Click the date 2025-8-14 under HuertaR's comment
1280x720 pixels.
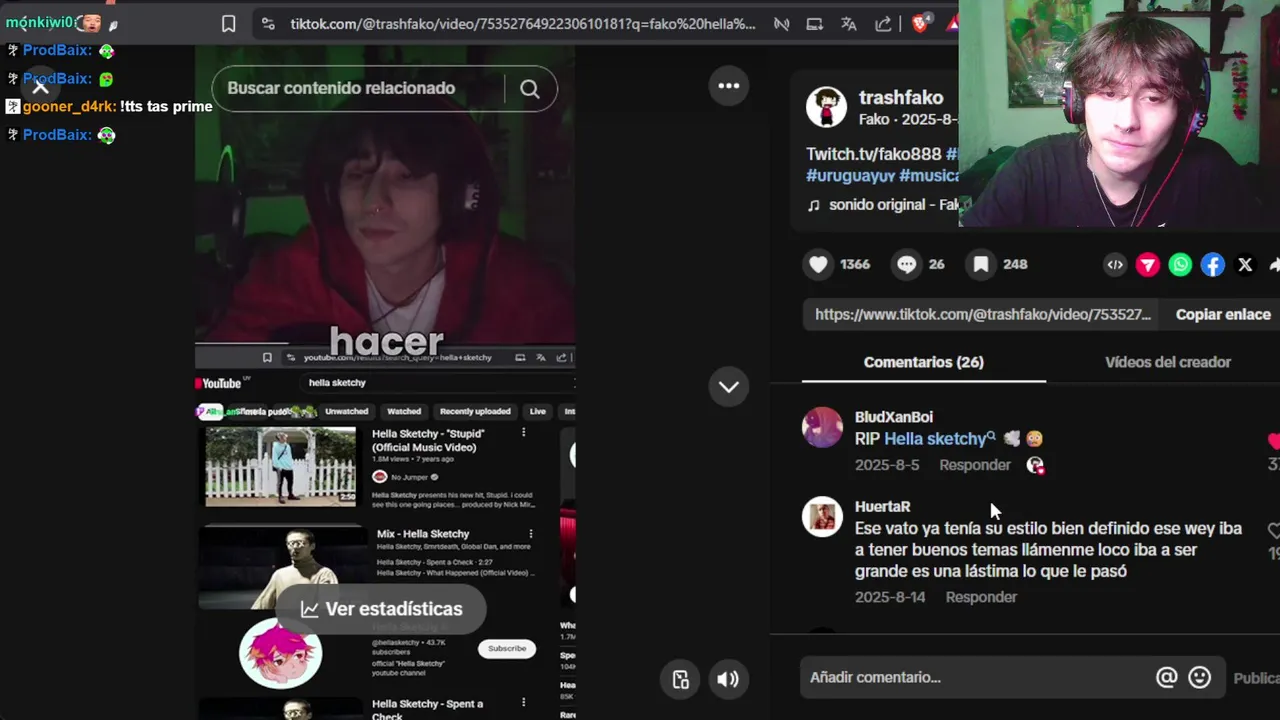(x=890, y=597)
